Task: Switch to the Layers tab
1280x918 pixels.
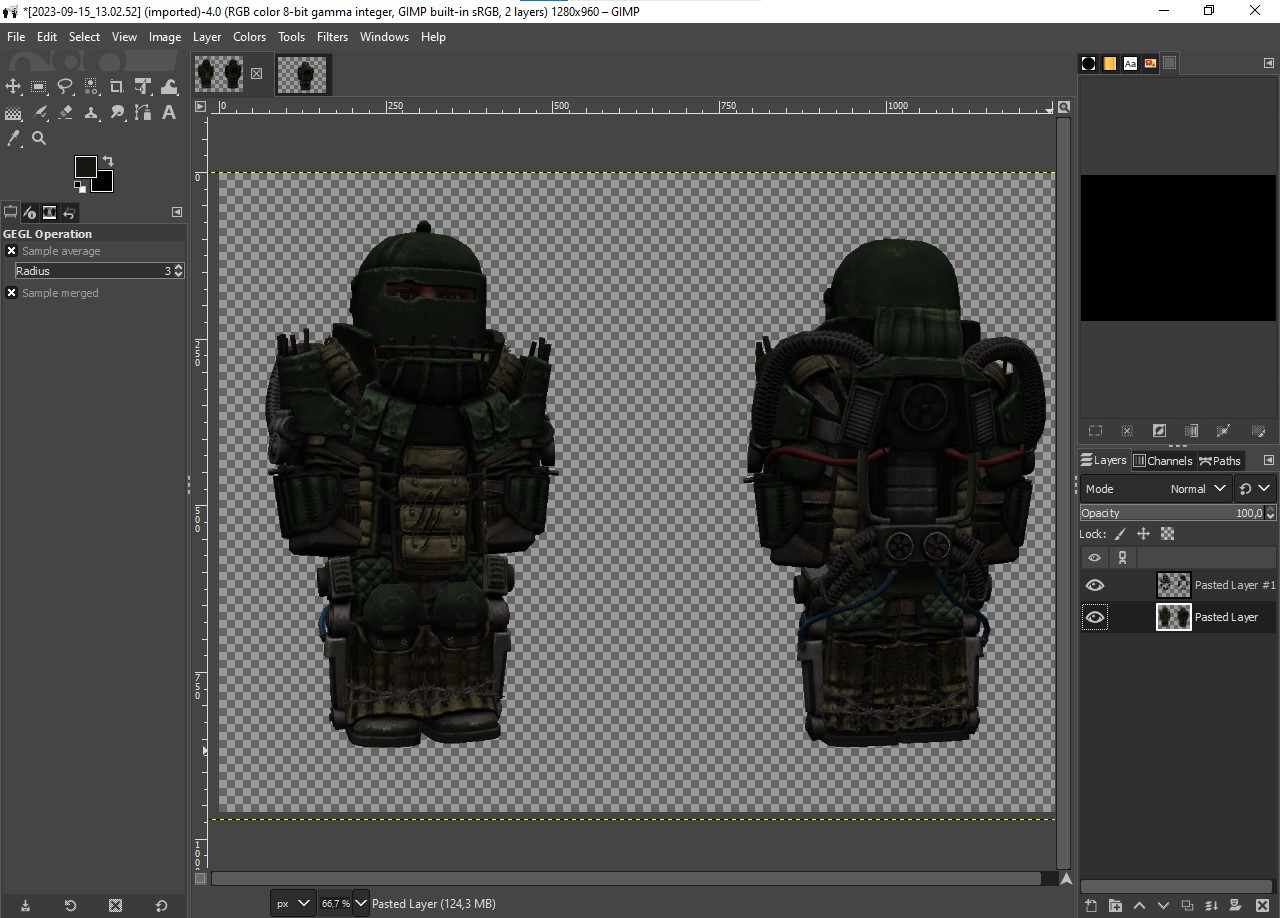Action: point(1104,460)
